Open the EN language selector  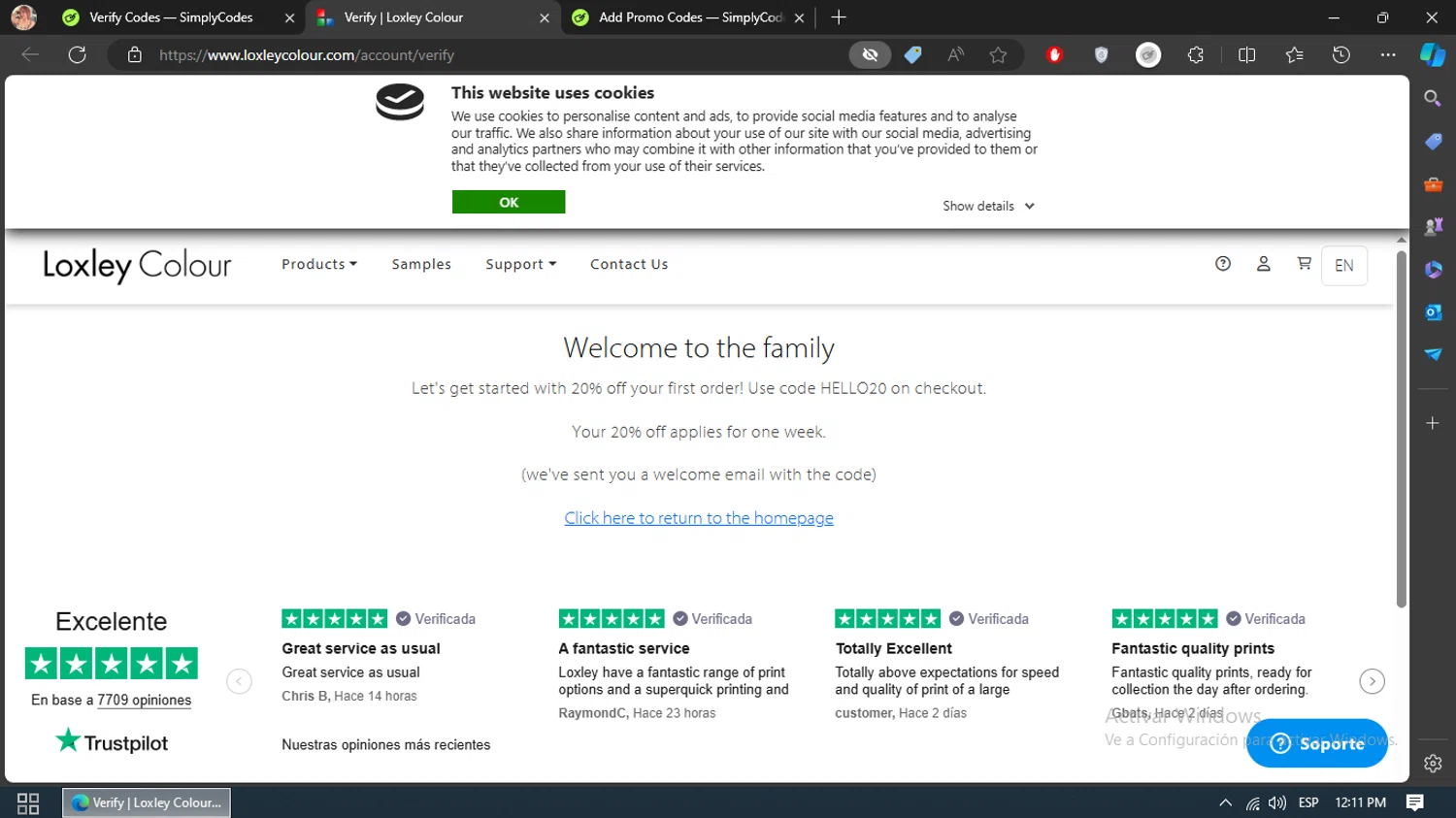(1344, 266)
